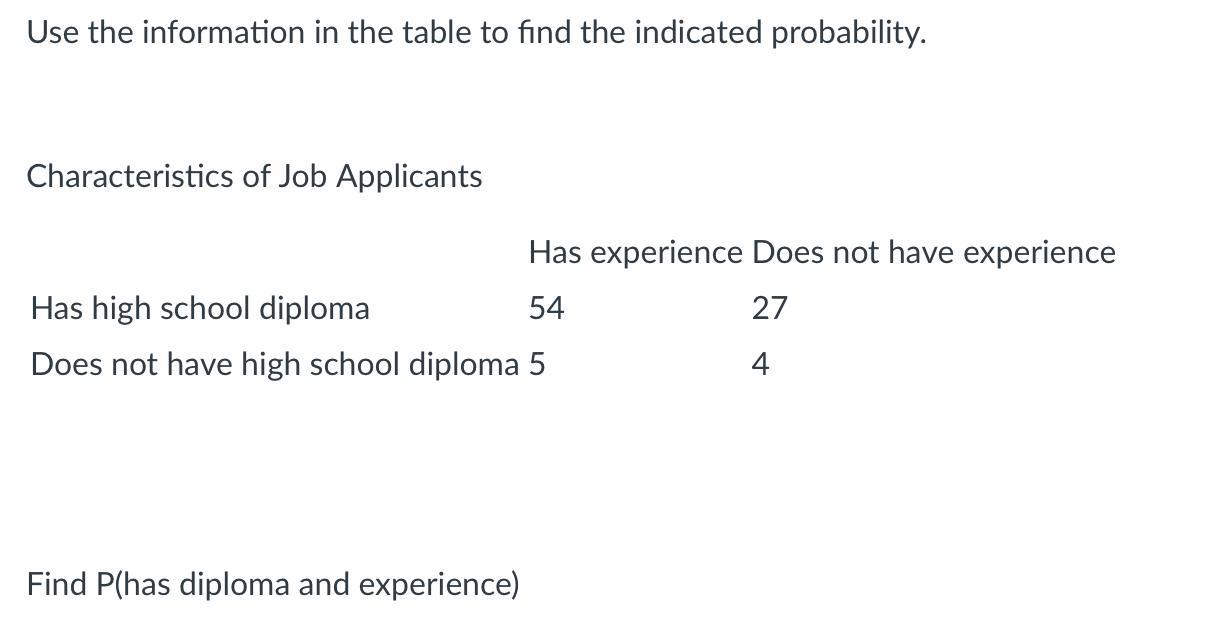Click the word 'probability' in the instruction
The height and width of the screenshot is (620, 1224).
[848, 33]
